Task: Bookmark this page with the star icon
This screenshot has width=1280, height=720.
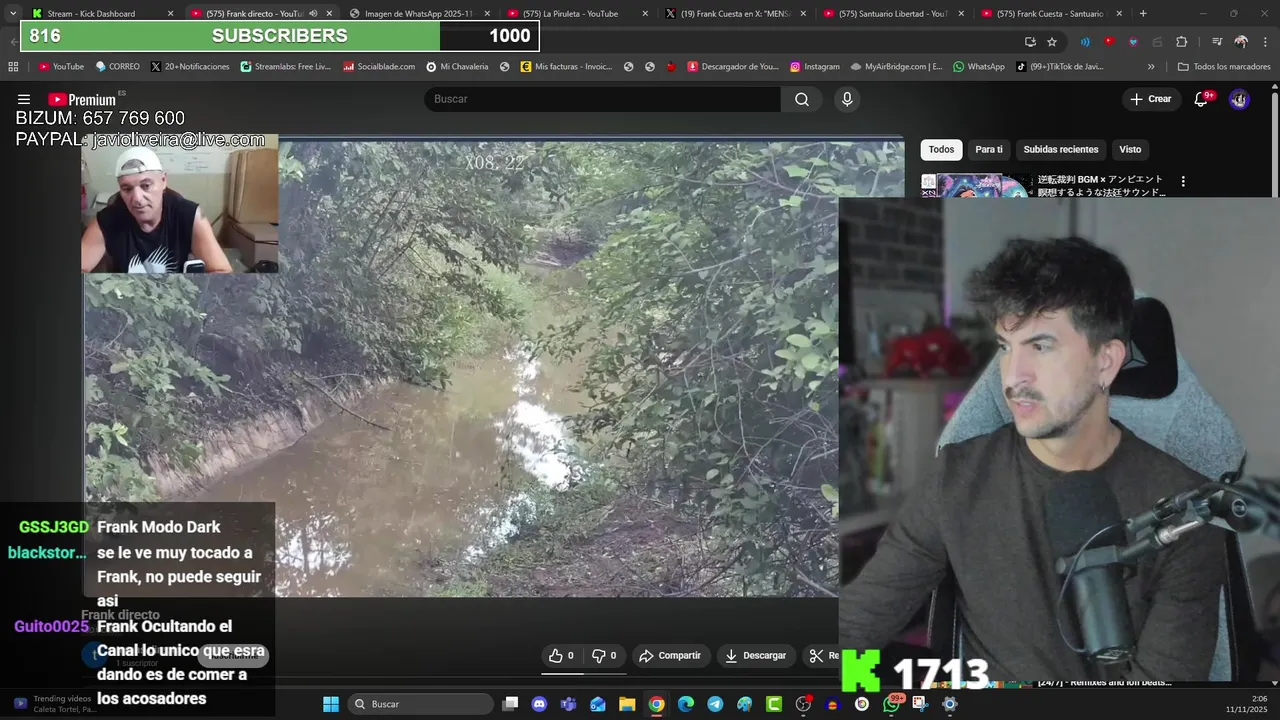Action: pyautogui.click(x=1052, y=42)
